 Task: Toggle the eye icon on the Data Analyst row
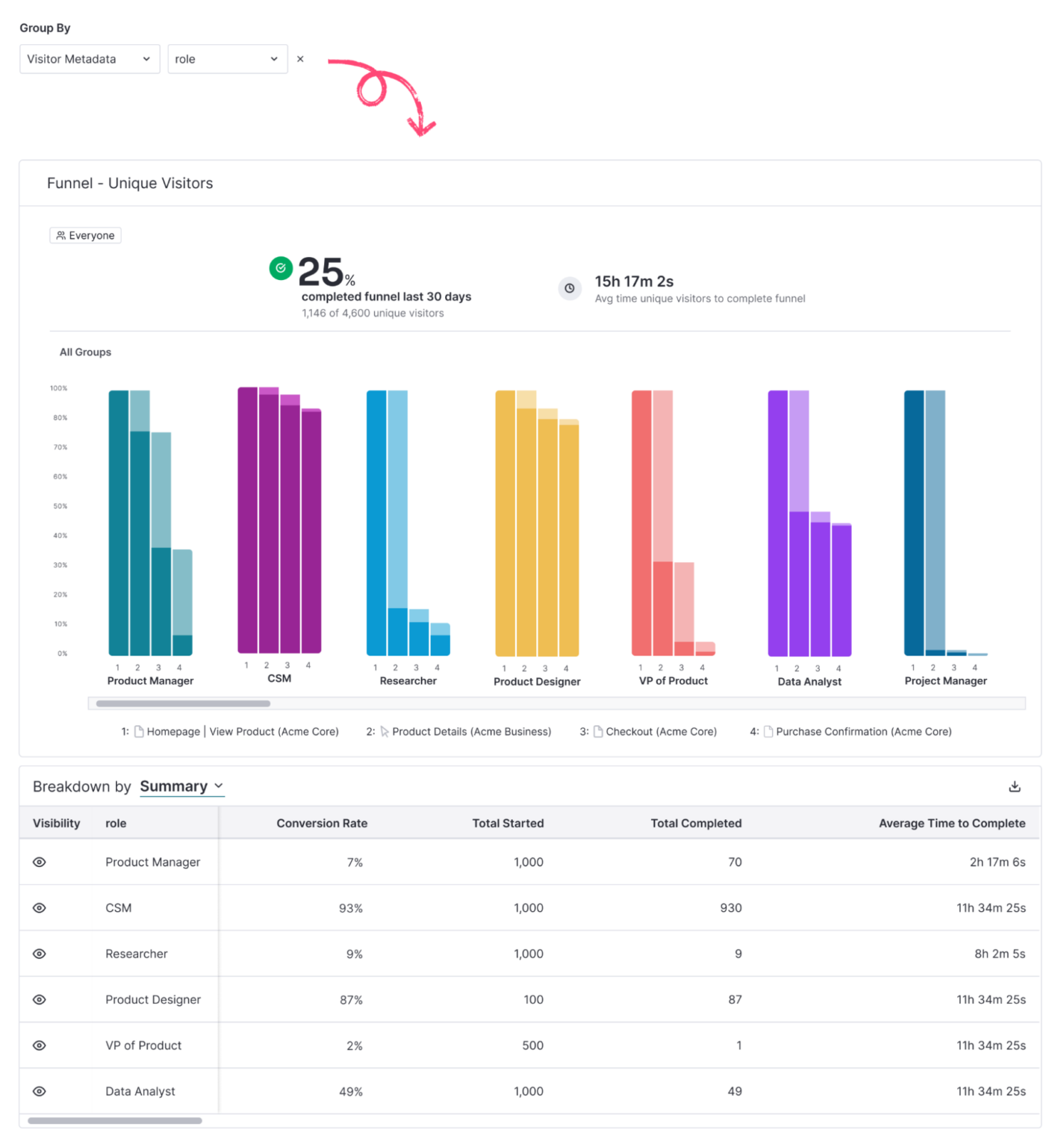coord(39,1091)
